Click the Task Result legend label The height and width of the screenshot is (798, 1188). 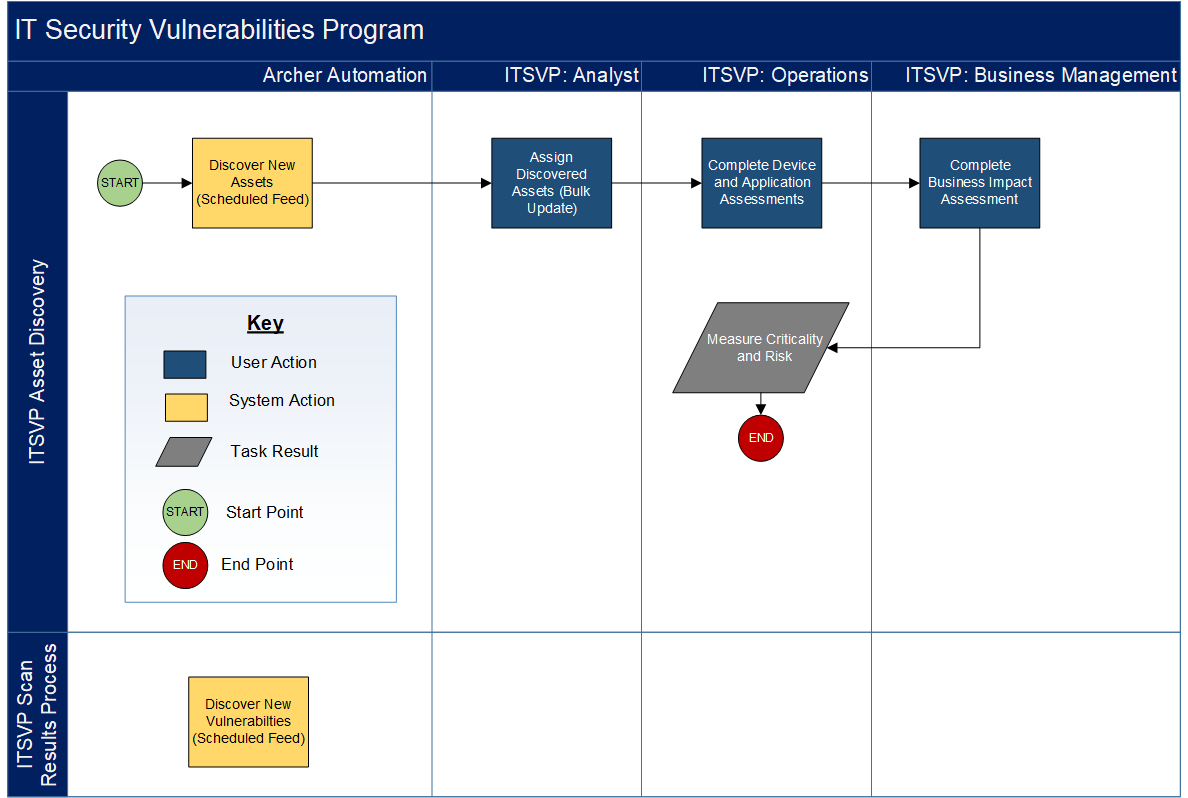[x=274, y=452]
